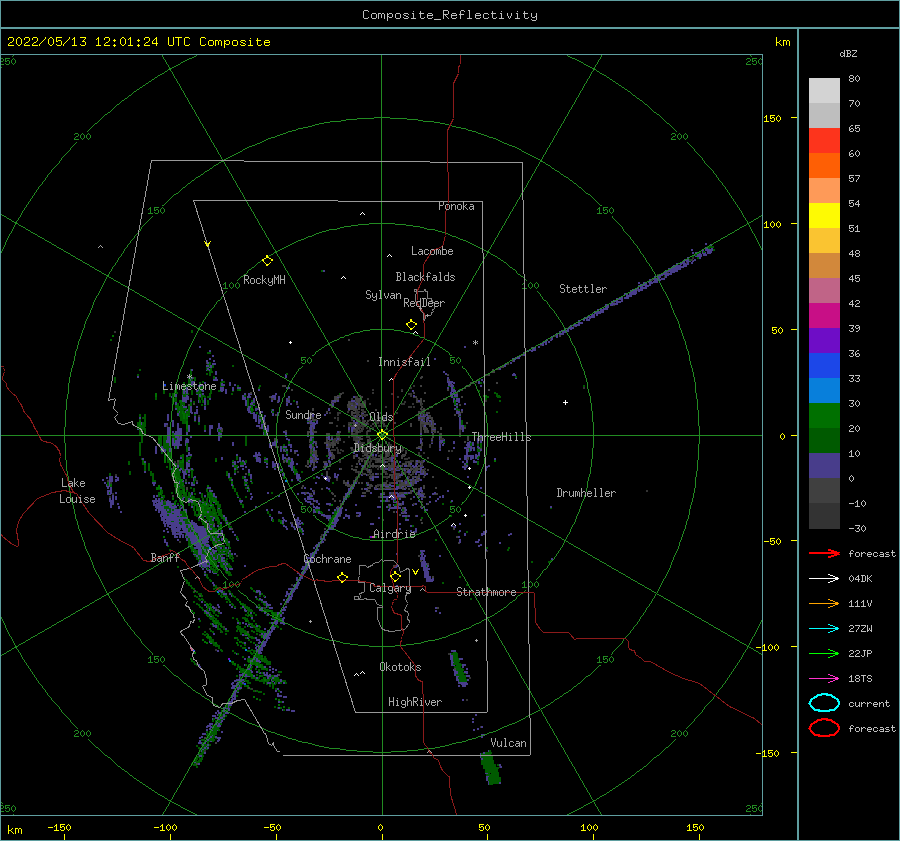Select the blue 33-36 dBZ color swatch
The width and height of the screenshot is (900, 841).
point(824,365)
